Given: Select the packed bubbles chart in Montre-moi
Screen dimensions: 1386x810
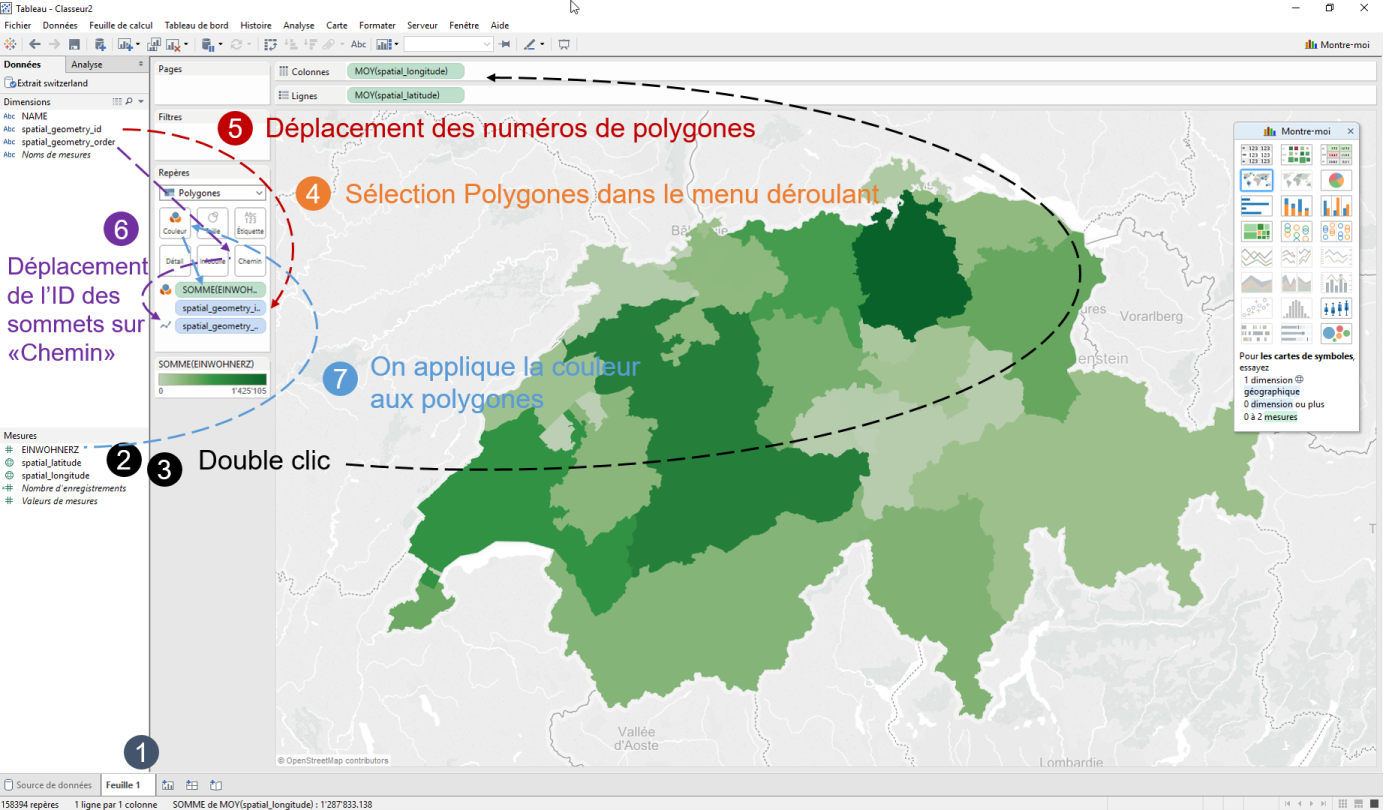Looking at the screenshot, I should [x=1336, y=334].
